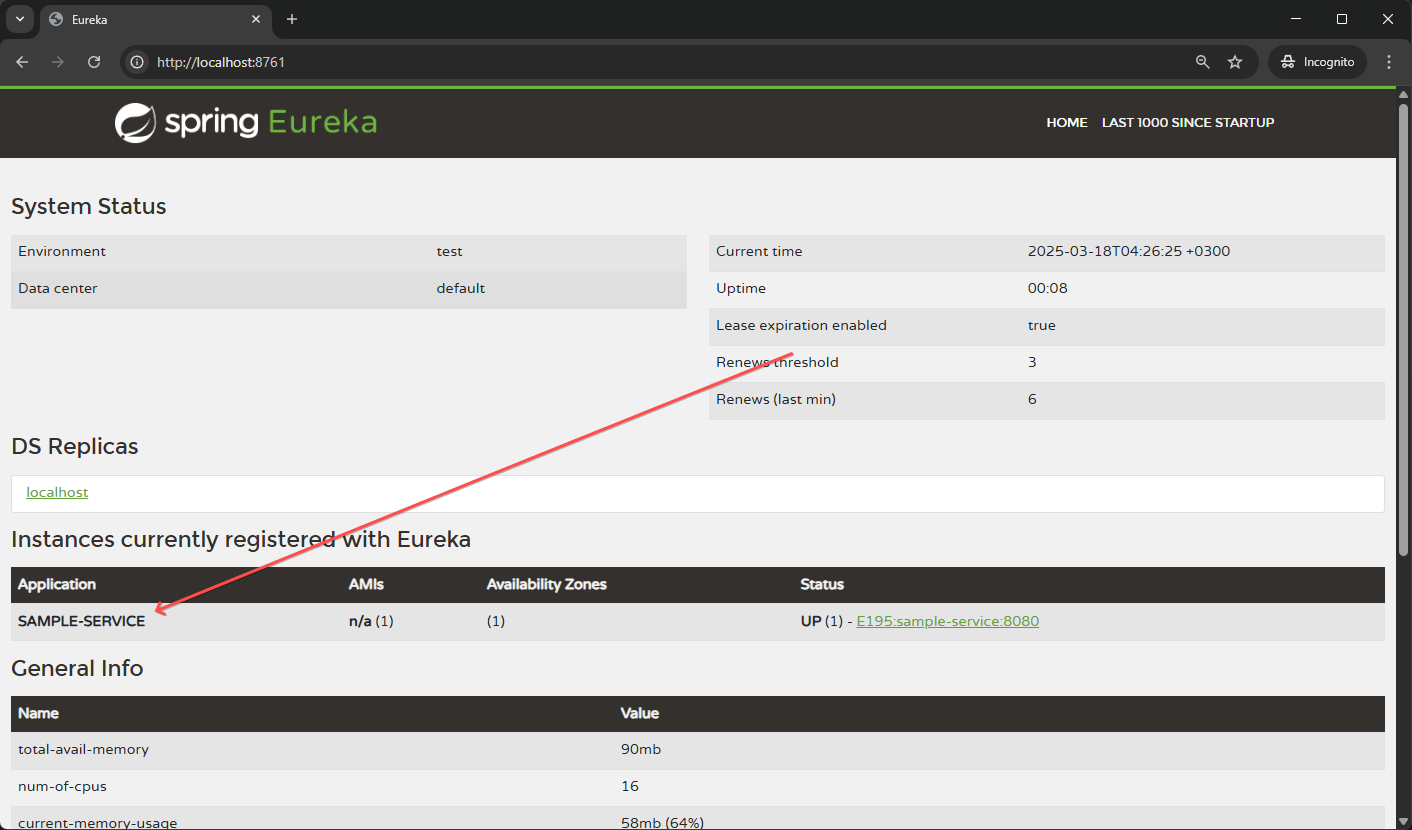Select the 90mb value
Screen dimensions: 1412x830
(641, 749)
